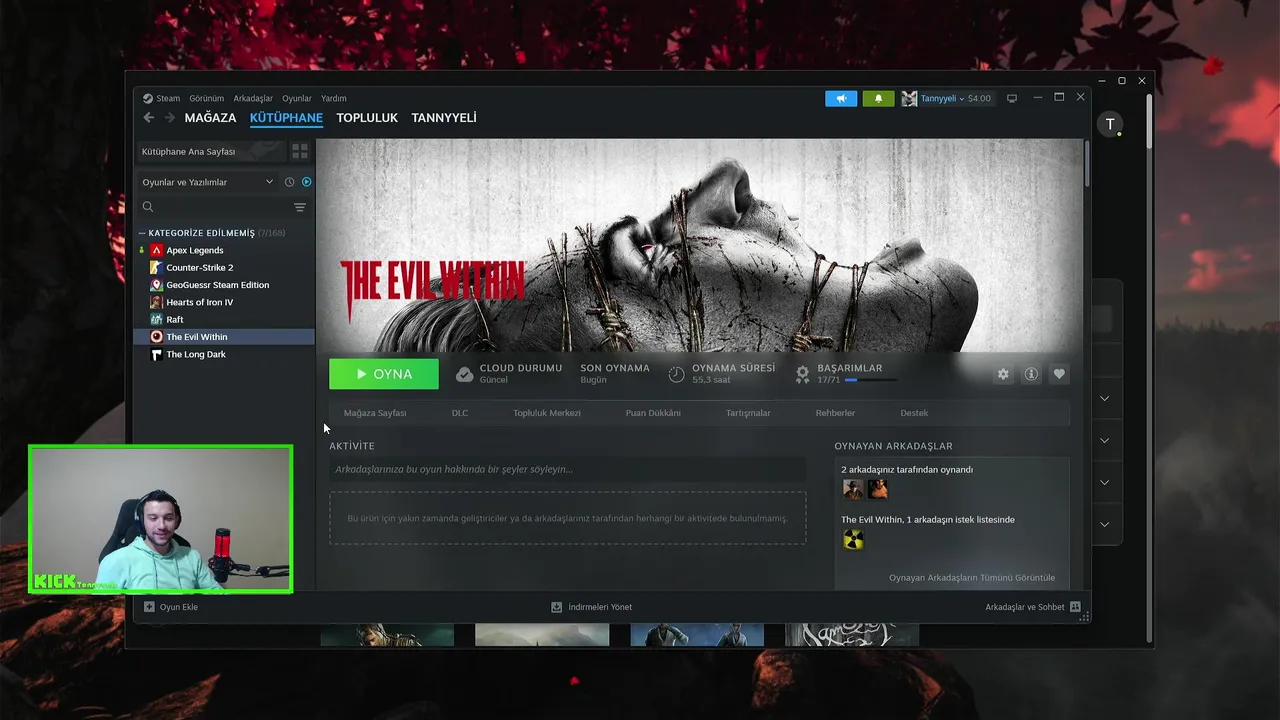Click The Long Dark game icon
1280x720 pixels.
click(x=157, y=354)
